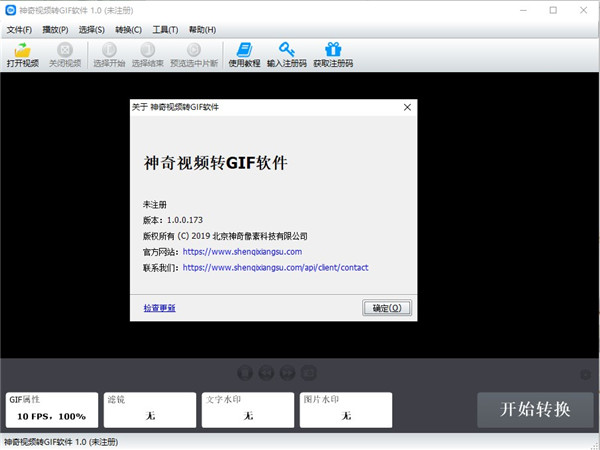Close the 关于 about dialog
The image size is (600, 450).
(x=406, y=106)
